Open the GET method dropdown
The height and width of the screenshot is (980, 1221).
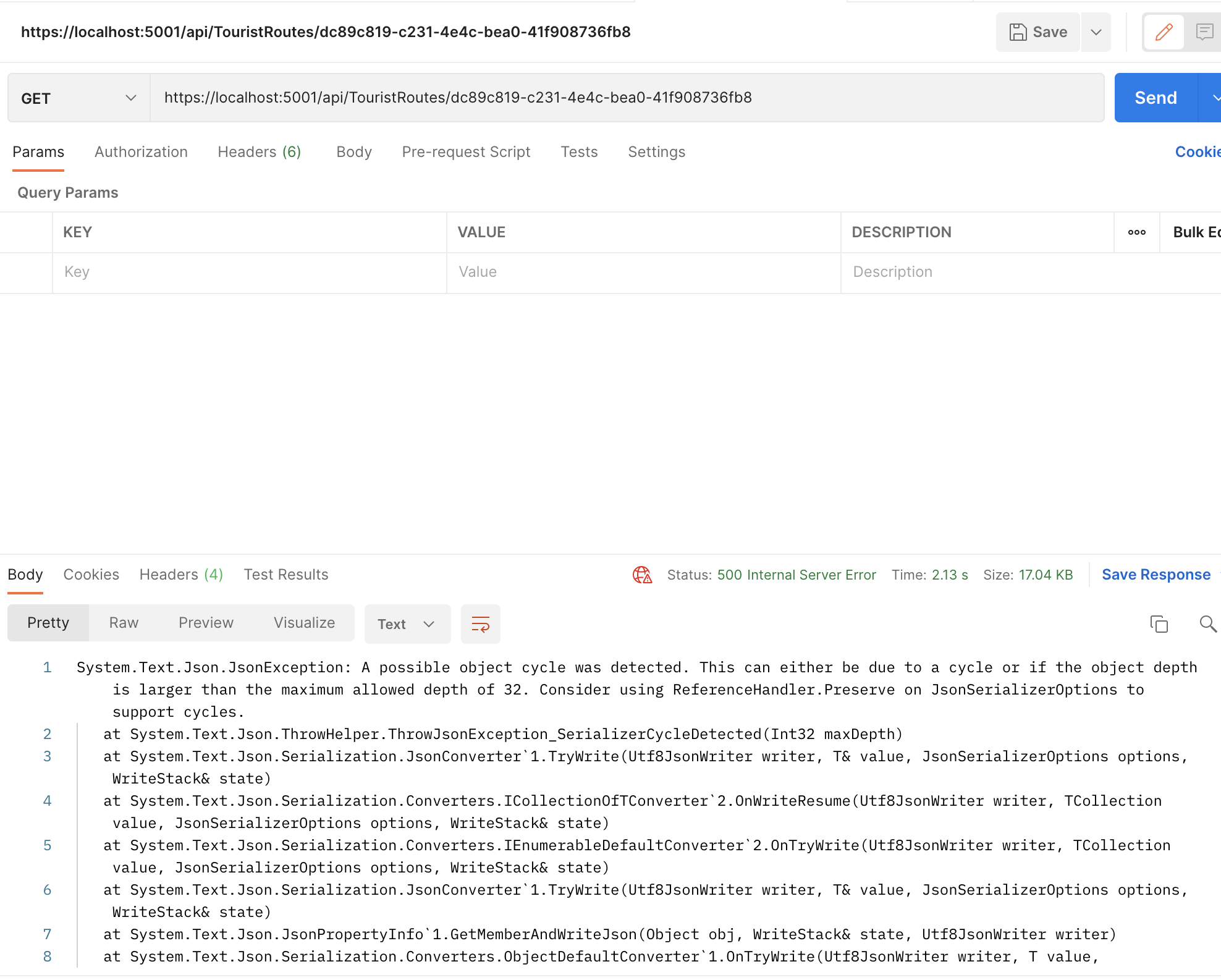[x=78, y=98]
